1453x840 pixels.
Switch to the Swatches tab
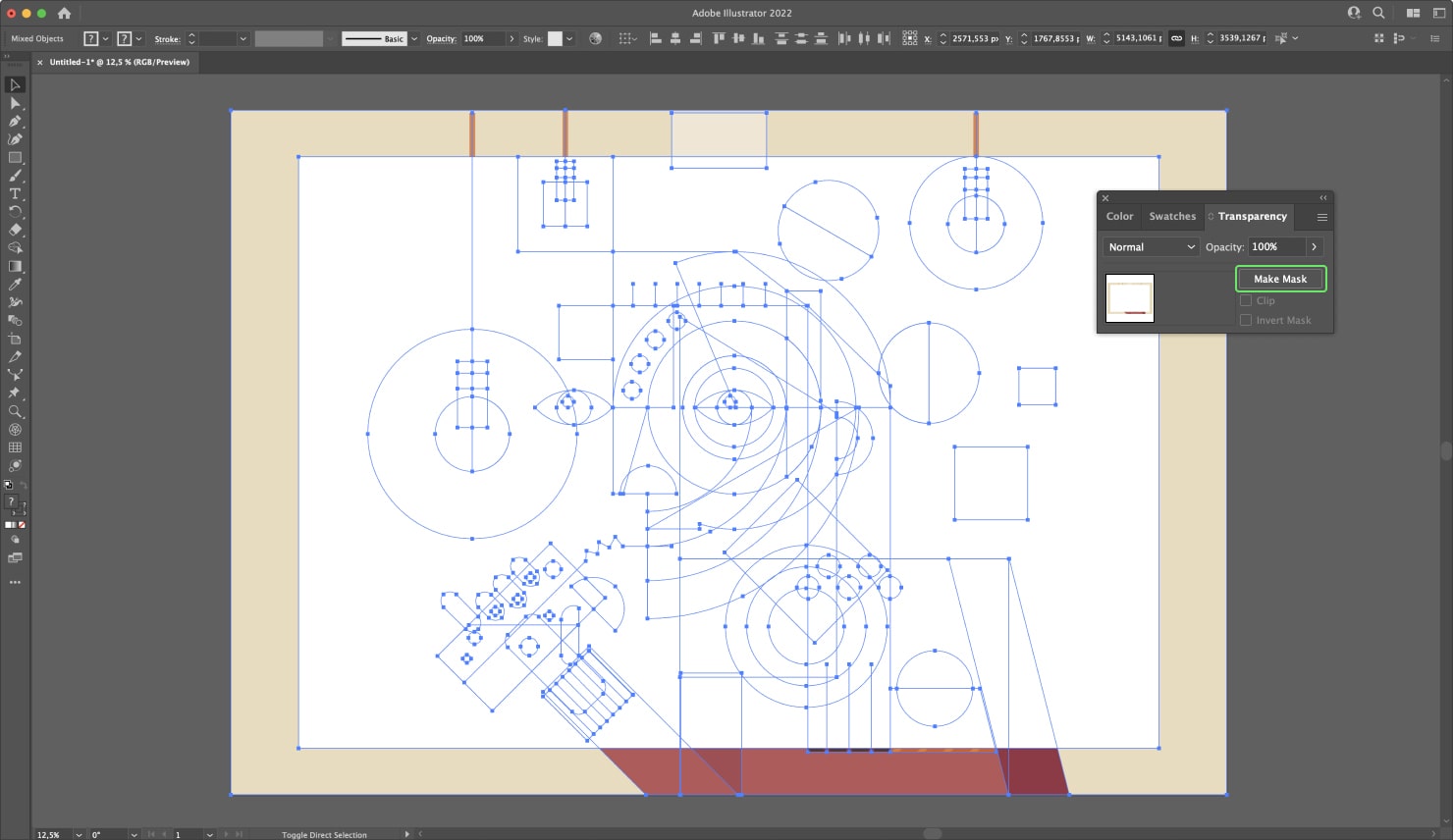tap(1172, 216)
